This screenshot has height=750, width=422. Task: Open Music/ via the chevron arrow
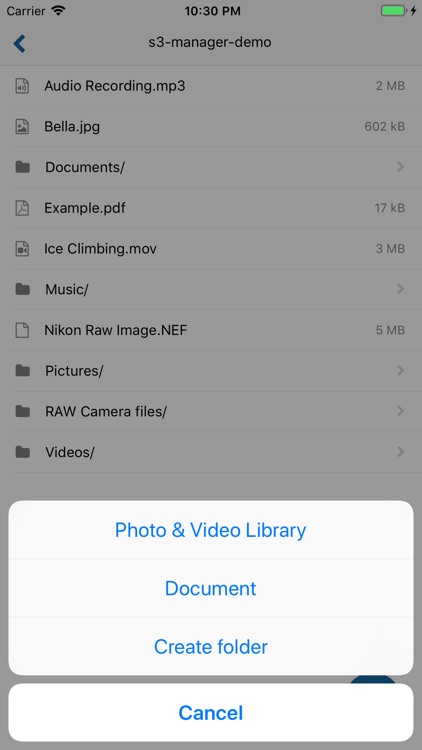click(x=400, y=289)
